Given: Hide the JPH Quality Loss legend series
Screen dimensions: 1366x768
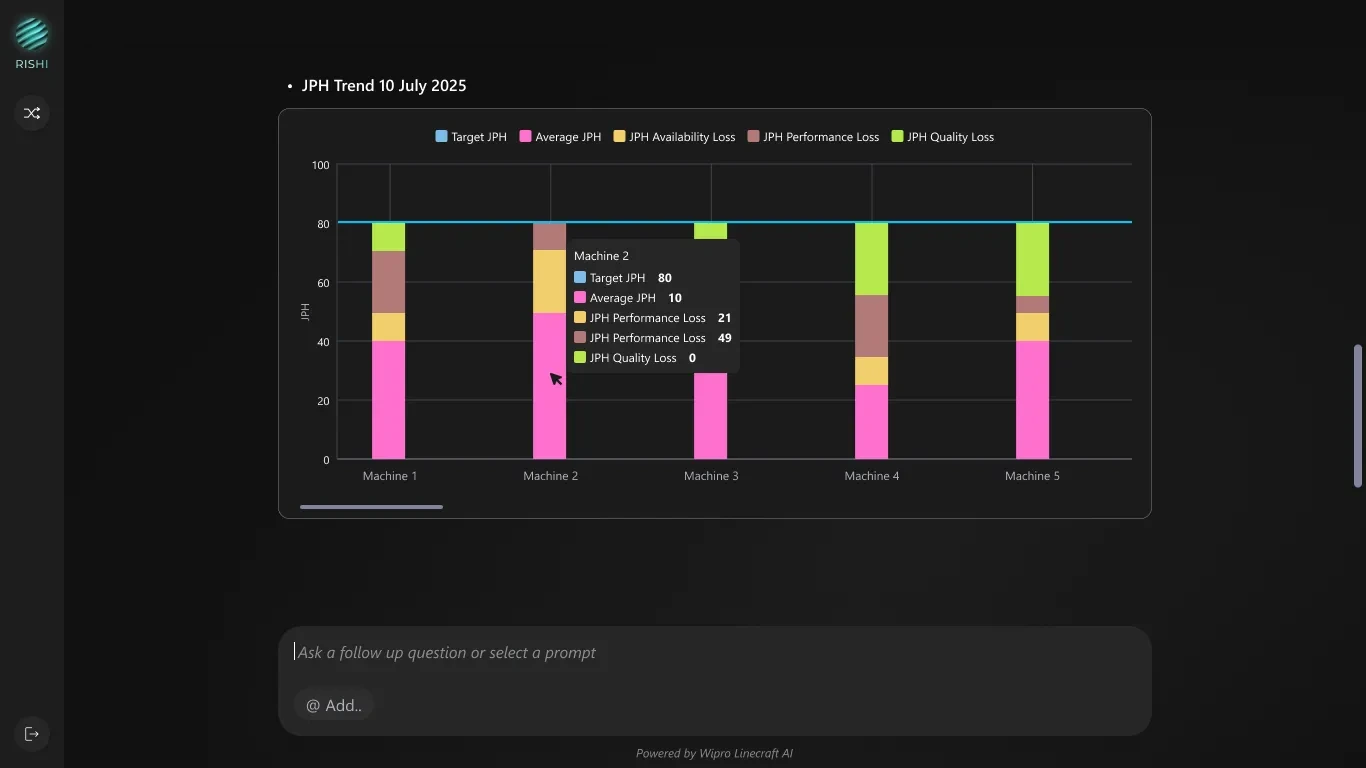Looking at the screenshot, I should 942,137.
